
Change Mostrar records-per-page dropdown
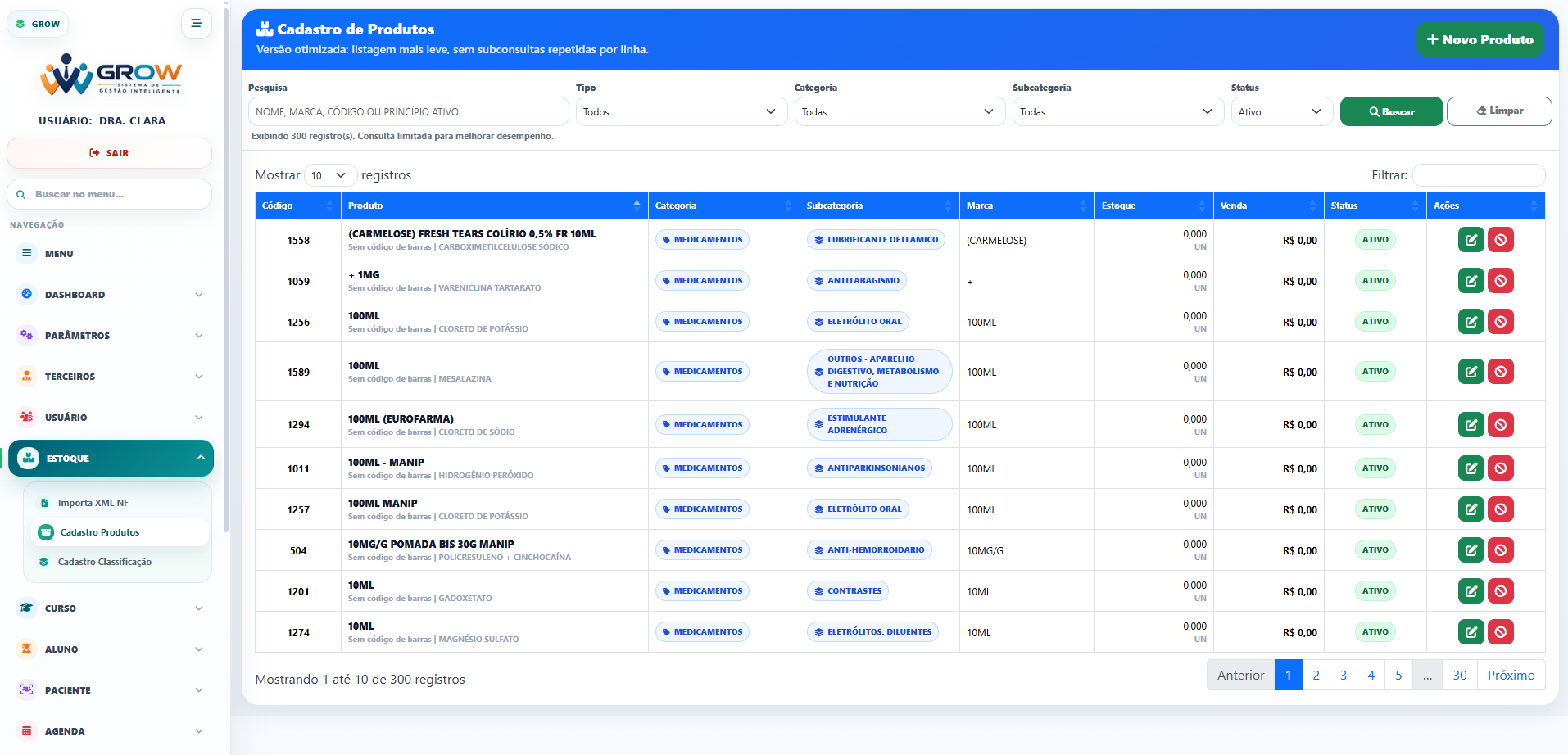330,175
